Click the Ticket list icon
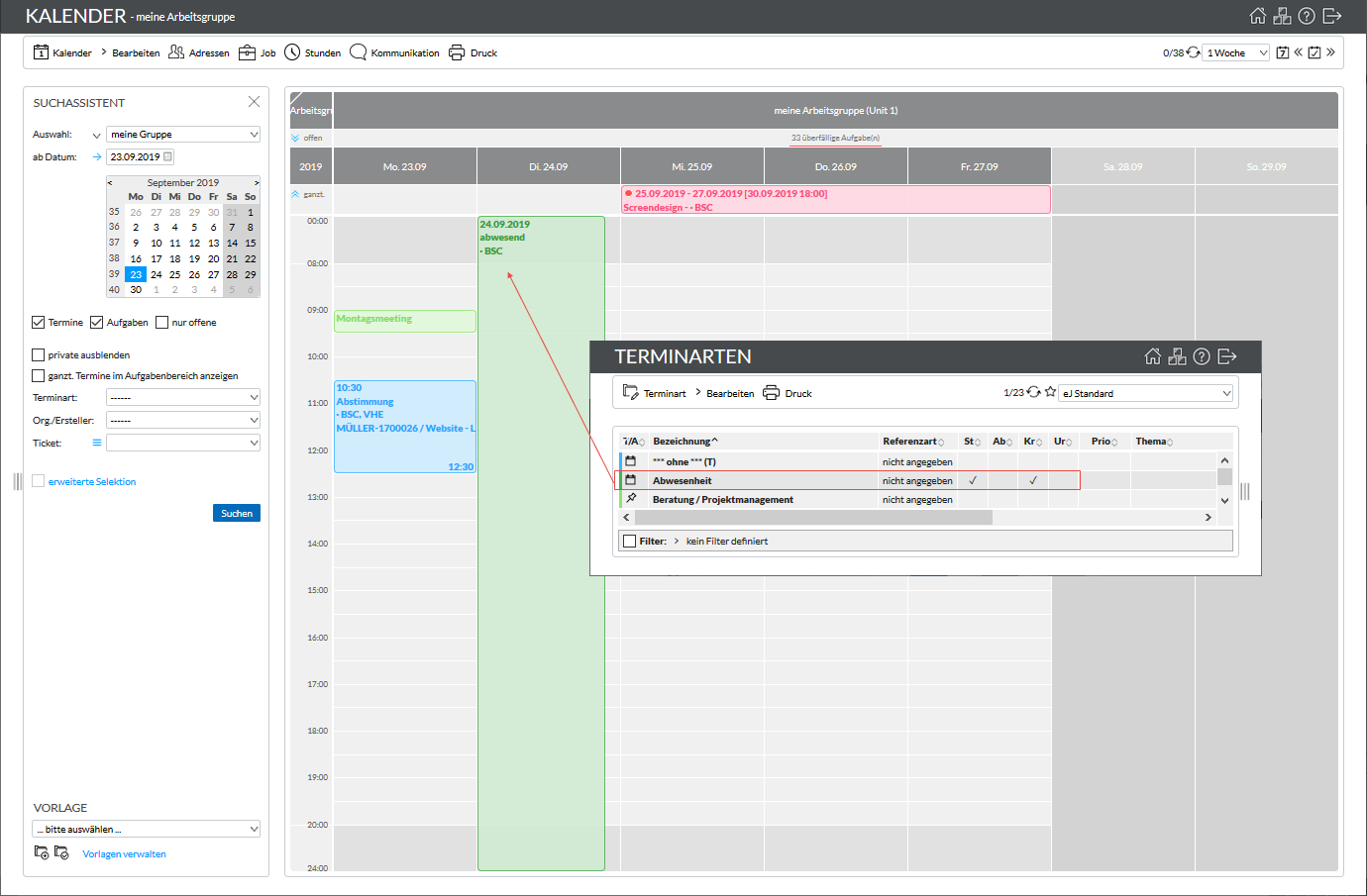 pyautogui.click(x=97, y=443)
